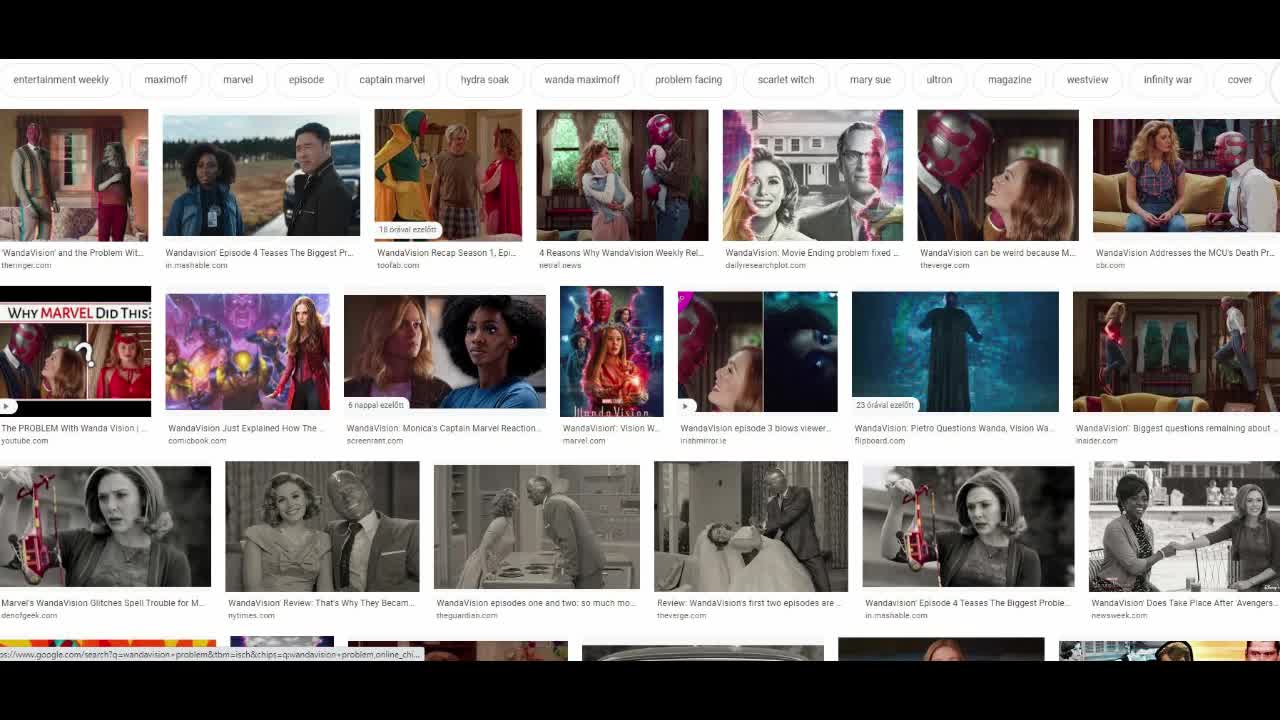Open flipboard.com Pietro dark figure thumbnail
This screenshot has width=1280, height=720.
pos(955,351)
